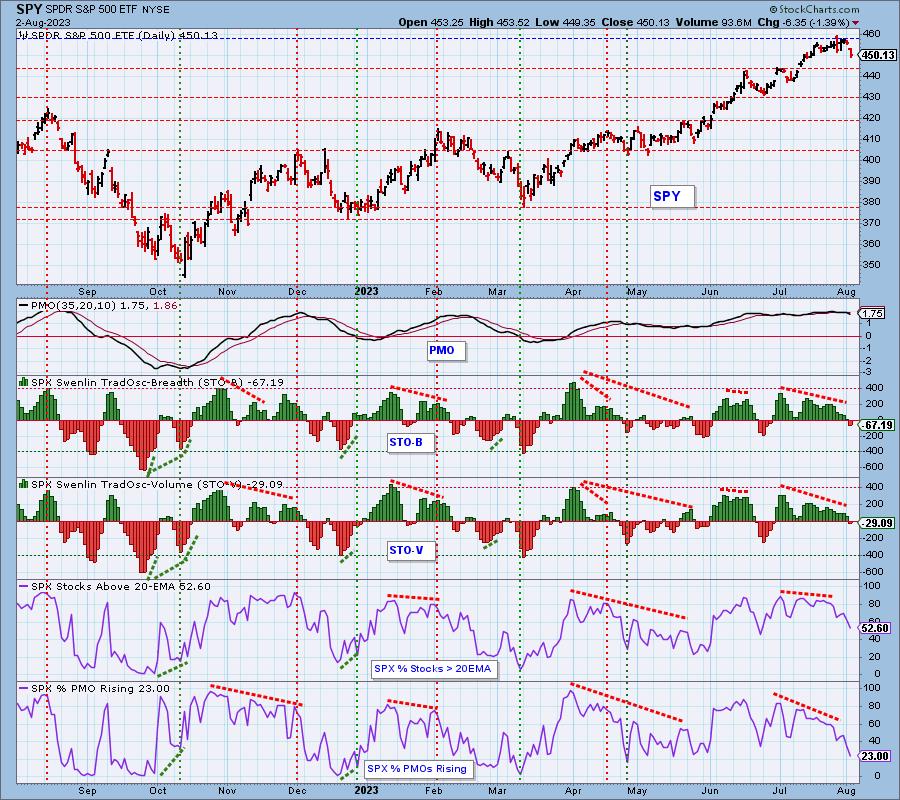Click the 'PMO(35,20,10) 1.75, 1.86' legend text
The width and height of the screenshot is (900, 800).
(104, 306)
